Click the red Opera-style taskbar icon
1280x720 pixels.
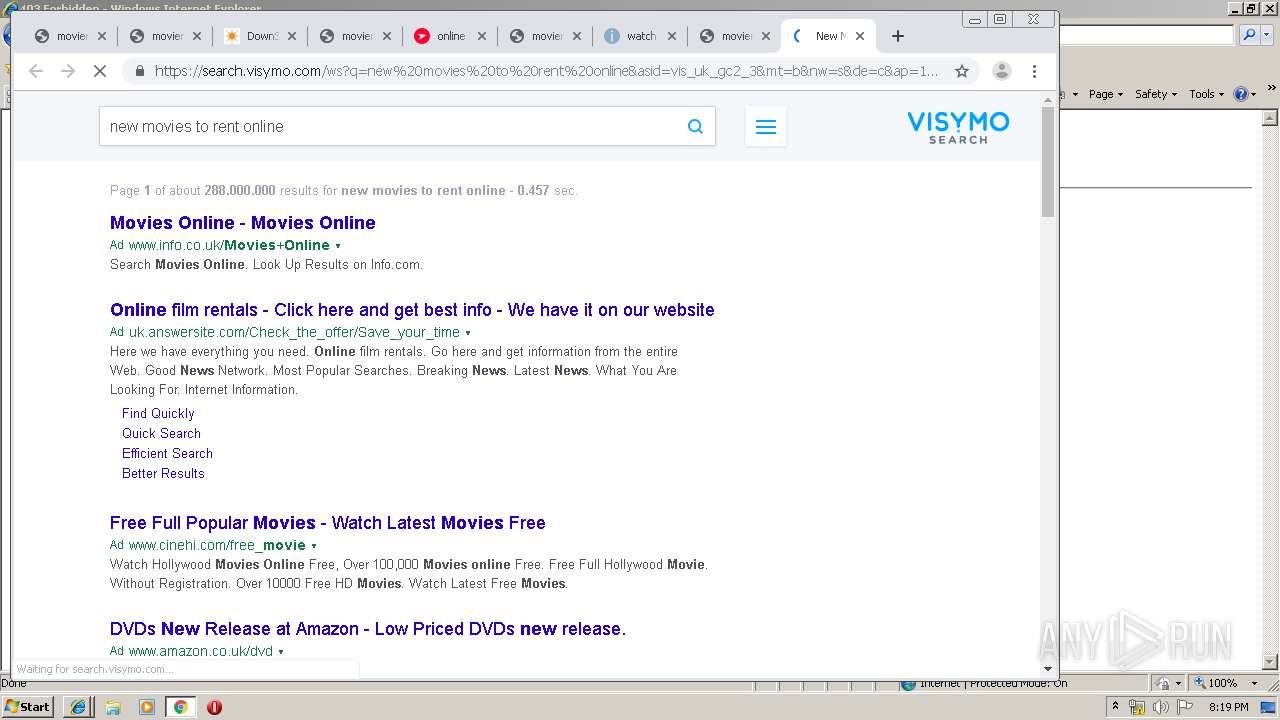click(214, 707)
